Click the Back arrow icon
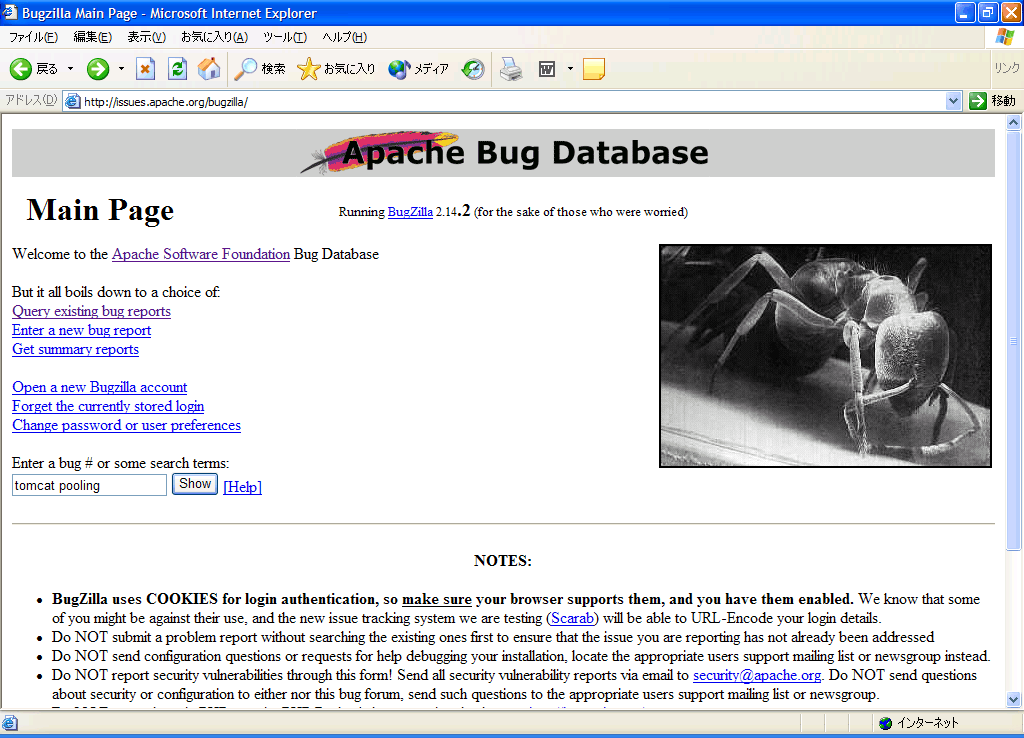 coord(21,69)
